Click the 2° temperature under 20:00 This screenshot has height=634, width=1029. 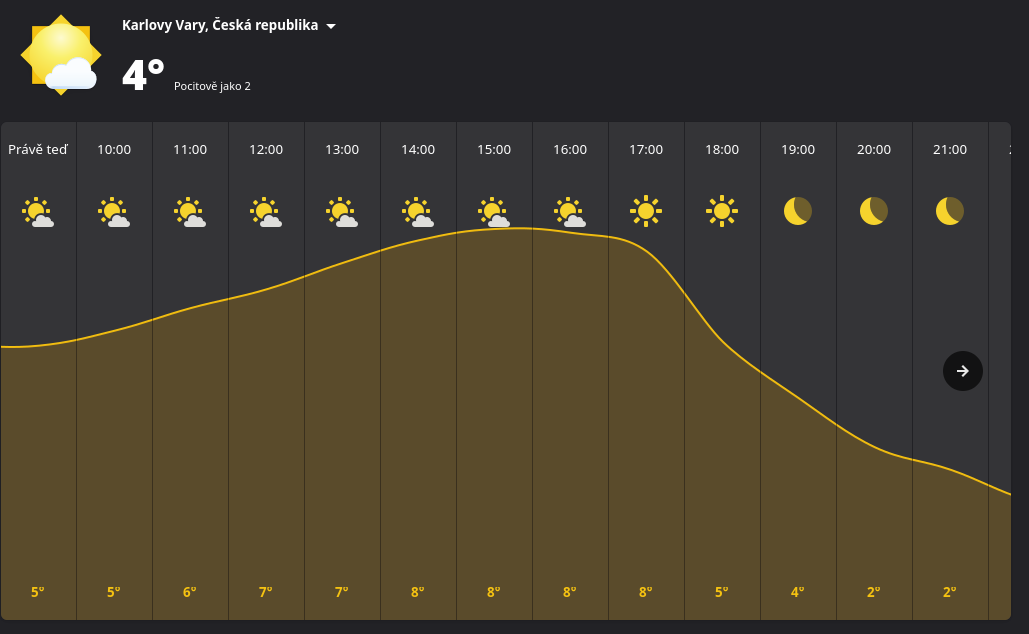(x=873, y=592)
